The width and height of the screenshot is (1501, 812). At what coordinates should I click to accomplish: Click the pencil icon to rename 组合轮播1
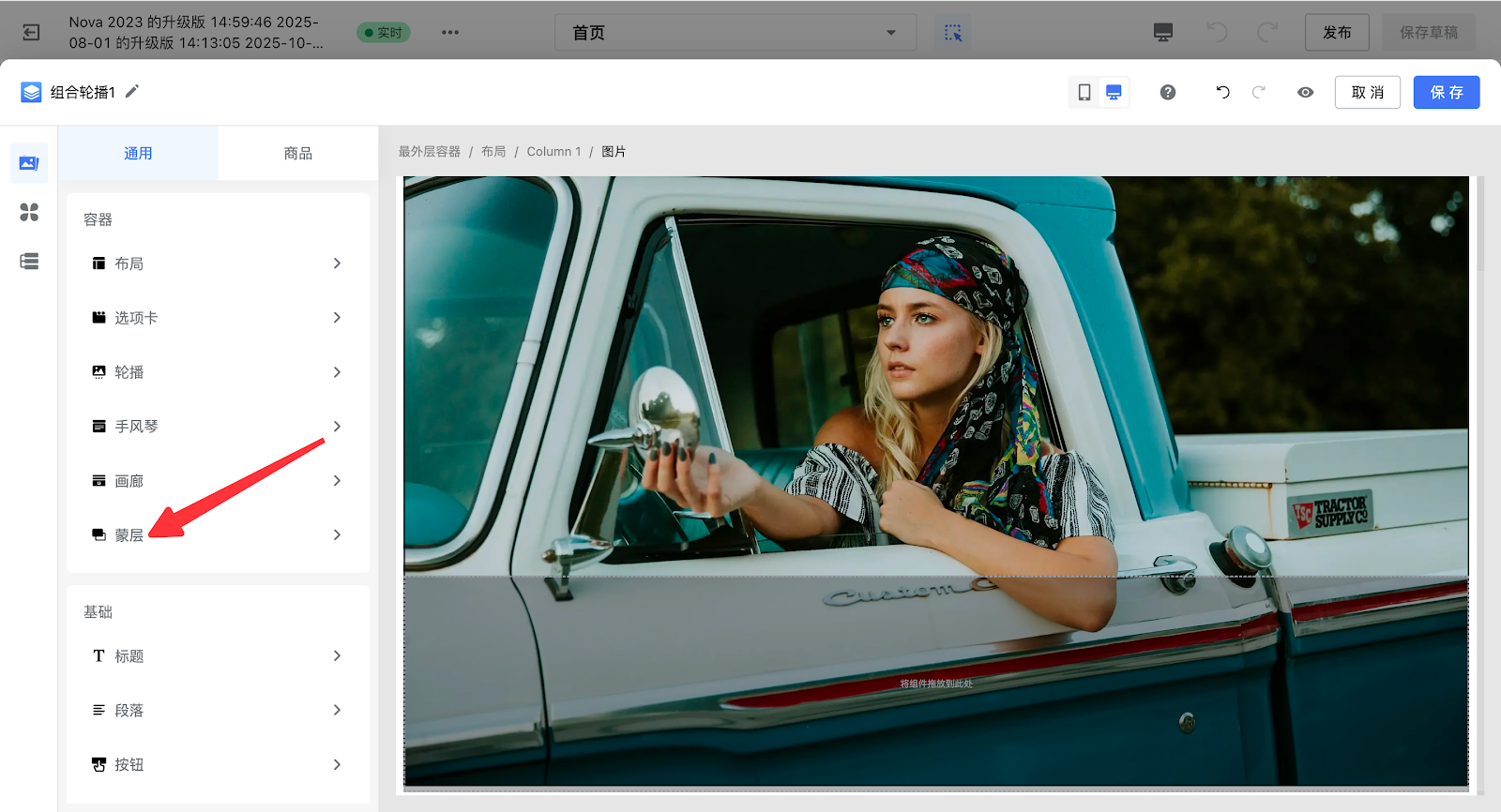(132, 91)
